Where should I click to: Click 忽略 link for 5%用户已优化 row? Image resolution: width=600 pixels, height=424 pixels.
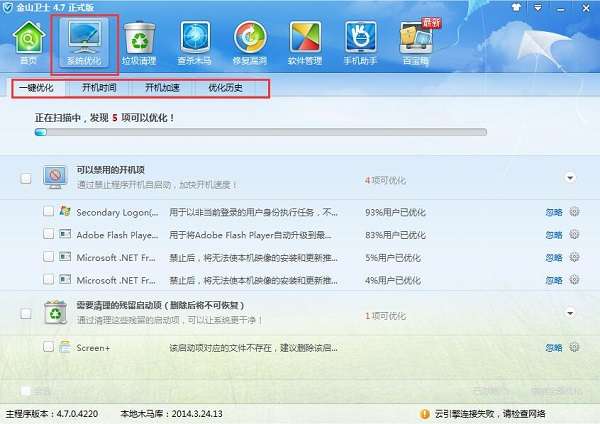[x=554, y=258]
